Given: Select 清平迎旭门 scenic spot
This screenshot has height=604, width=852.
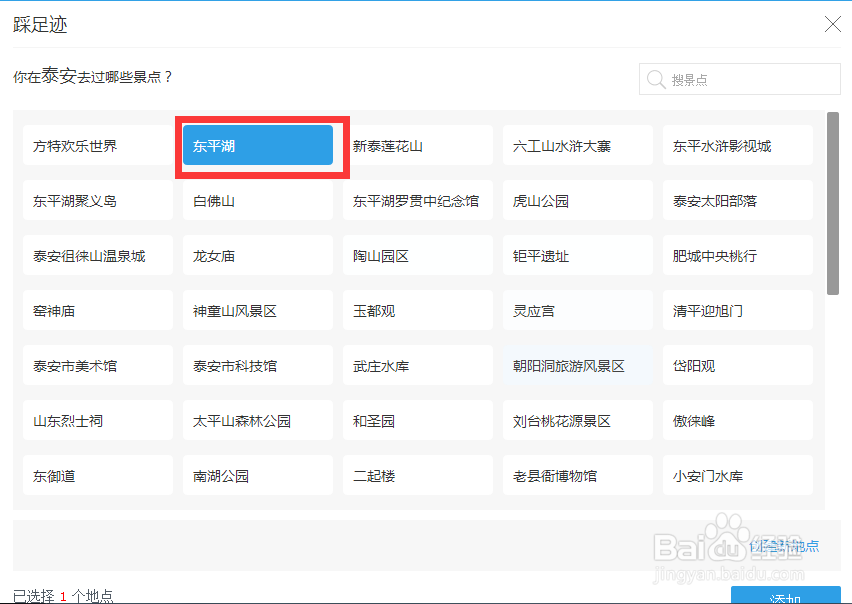Looking at the screenshot, I should point(737,310).
